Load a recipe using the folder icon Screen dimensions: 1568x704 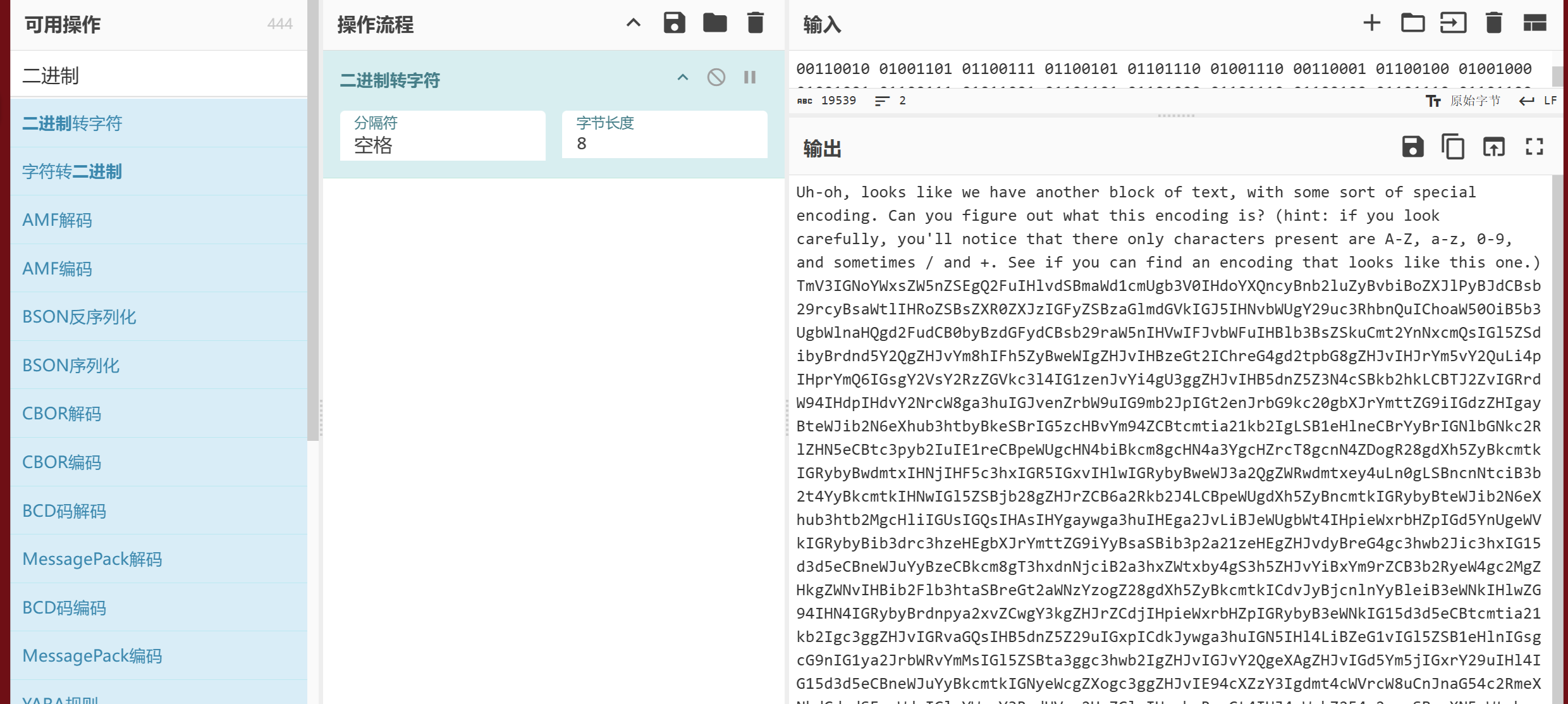click(x=714, y=23)
